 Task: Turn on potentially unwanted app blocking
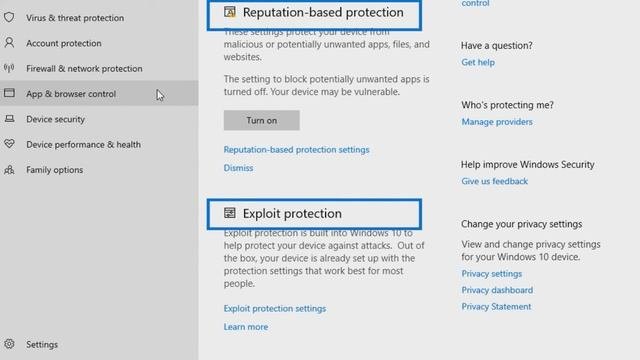coord(262,120)
